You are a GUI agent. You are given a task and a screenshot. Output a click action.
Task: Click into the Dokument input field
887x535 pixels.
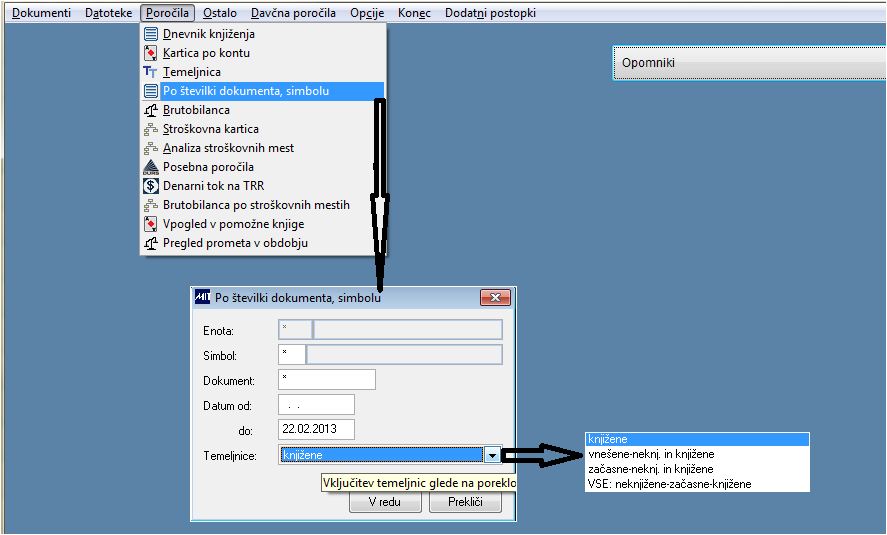(x=327, y=379)
